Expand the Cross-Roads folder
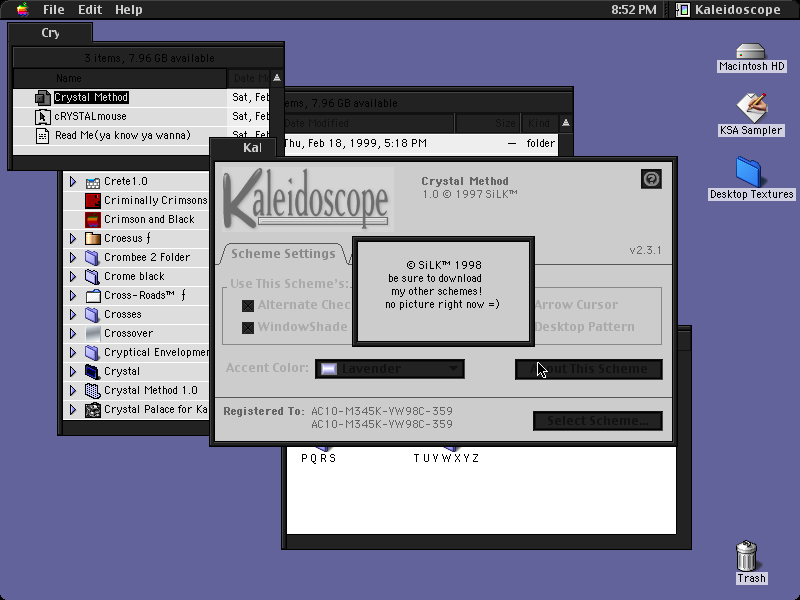The image size is (800, 600). (73, 295)
